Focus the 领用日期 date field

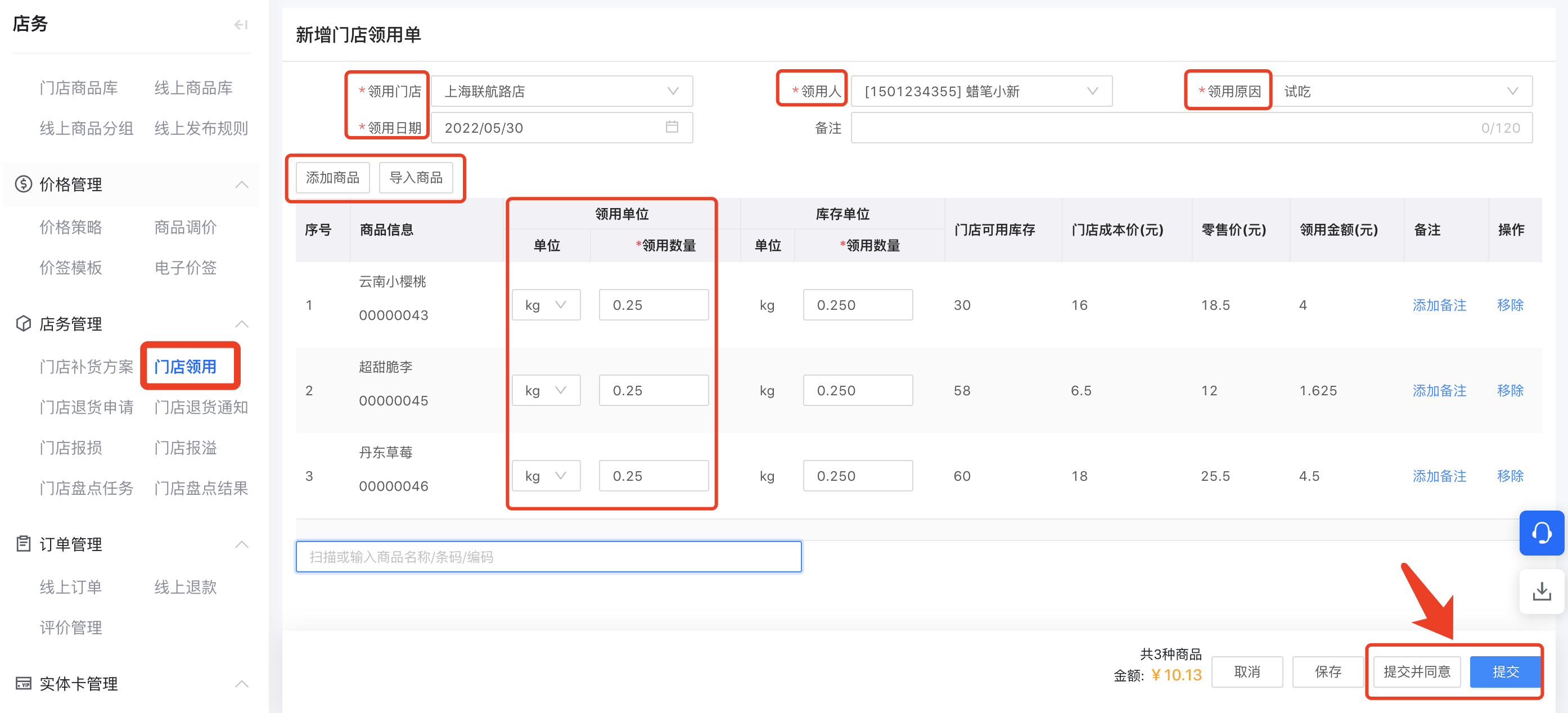(561, 128)
